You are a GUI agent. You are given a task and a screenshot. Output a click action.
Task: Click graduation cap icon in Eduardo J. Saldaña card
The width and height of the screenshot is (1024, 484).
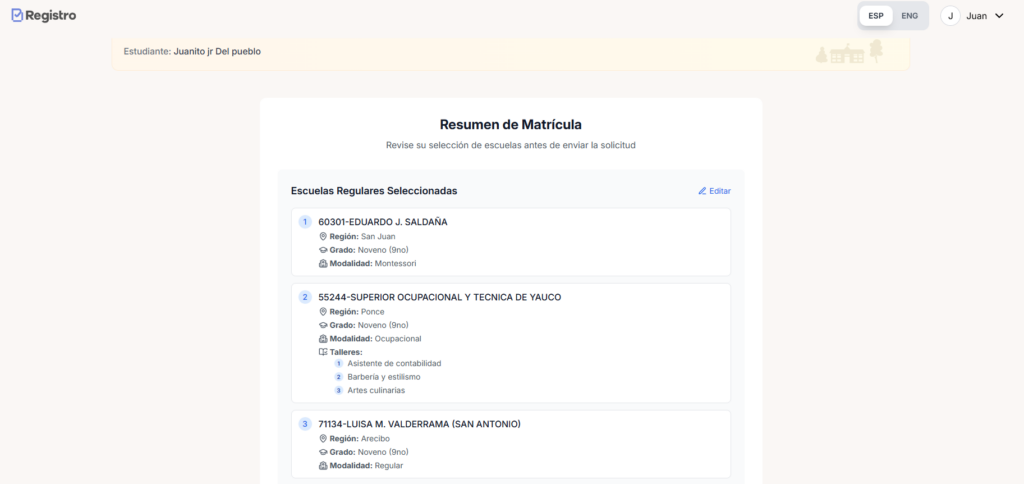pos(323,250)
